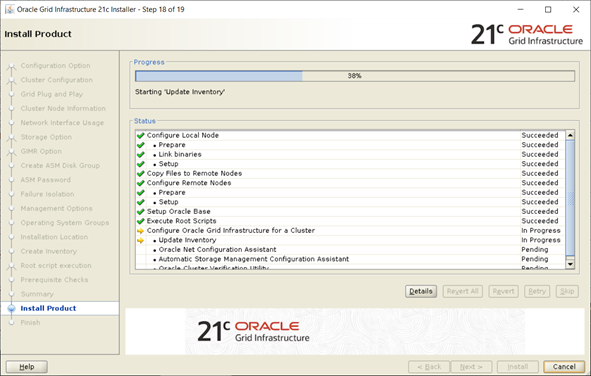
Task: Click green checkmark beside Link binaries
Action: [141, 154]
